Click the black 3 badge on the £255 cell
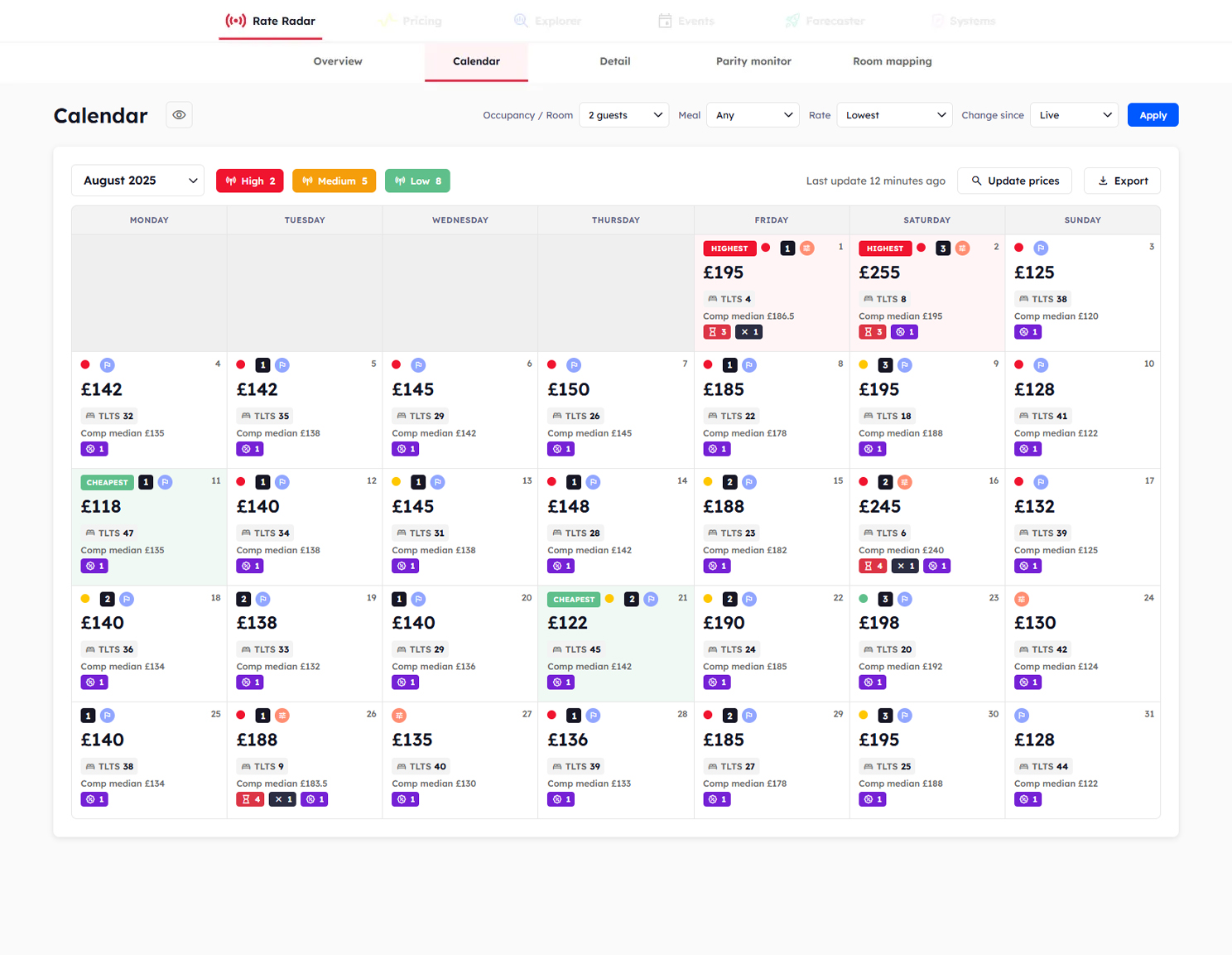Screen dimensions: 1232x955 click(943, 248)
